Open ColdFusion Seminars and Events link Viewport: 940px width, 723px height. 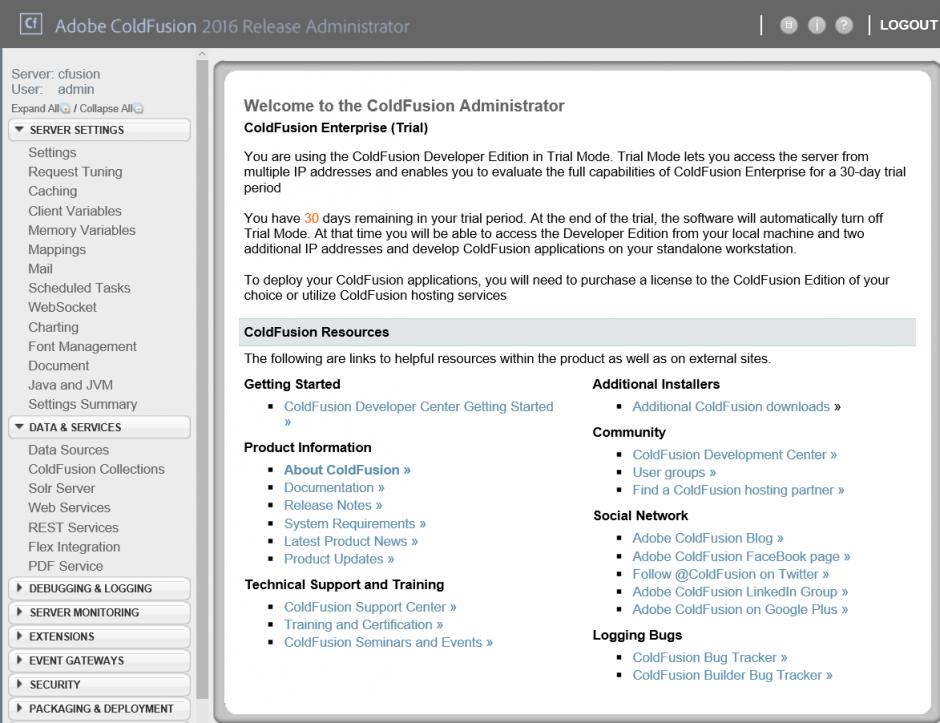388,643
